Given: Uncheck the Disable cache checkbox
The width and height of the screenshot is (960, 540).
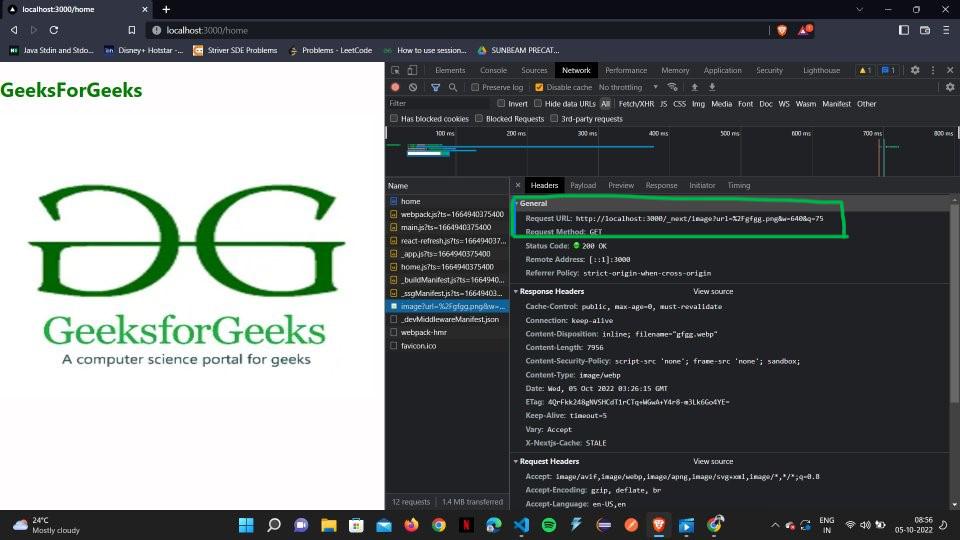Looking at the screenshot, I should click(539, 88).
